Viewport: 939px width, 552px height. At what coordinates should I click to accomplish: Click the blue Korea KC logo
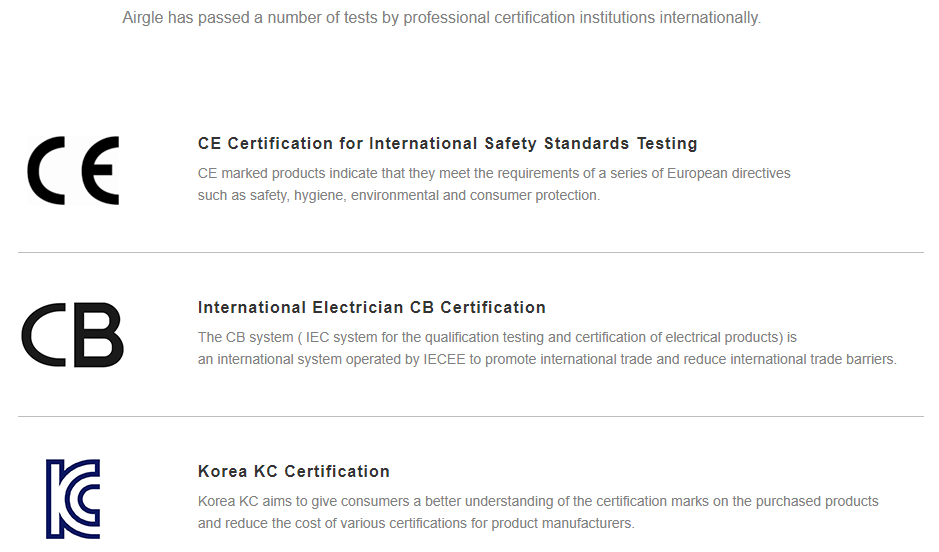pos(73,498)
